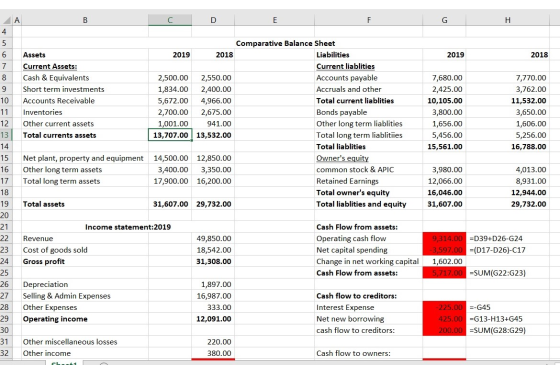
Task: Select Total long term assets 17,900.00
Action: (x=170, y=181)
